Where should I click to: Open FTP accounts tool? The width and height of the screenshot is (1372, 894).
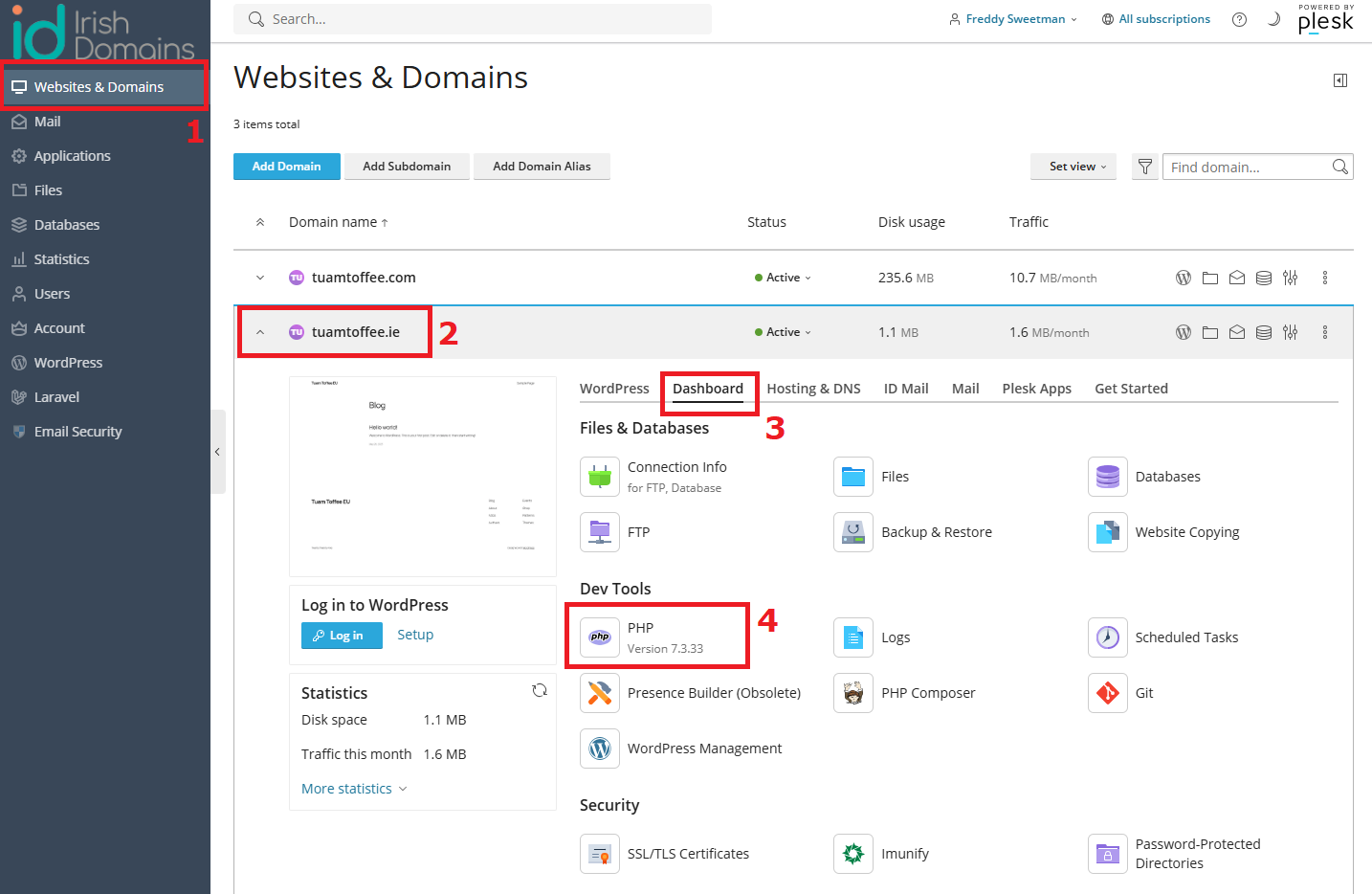[x=615, y=532]
